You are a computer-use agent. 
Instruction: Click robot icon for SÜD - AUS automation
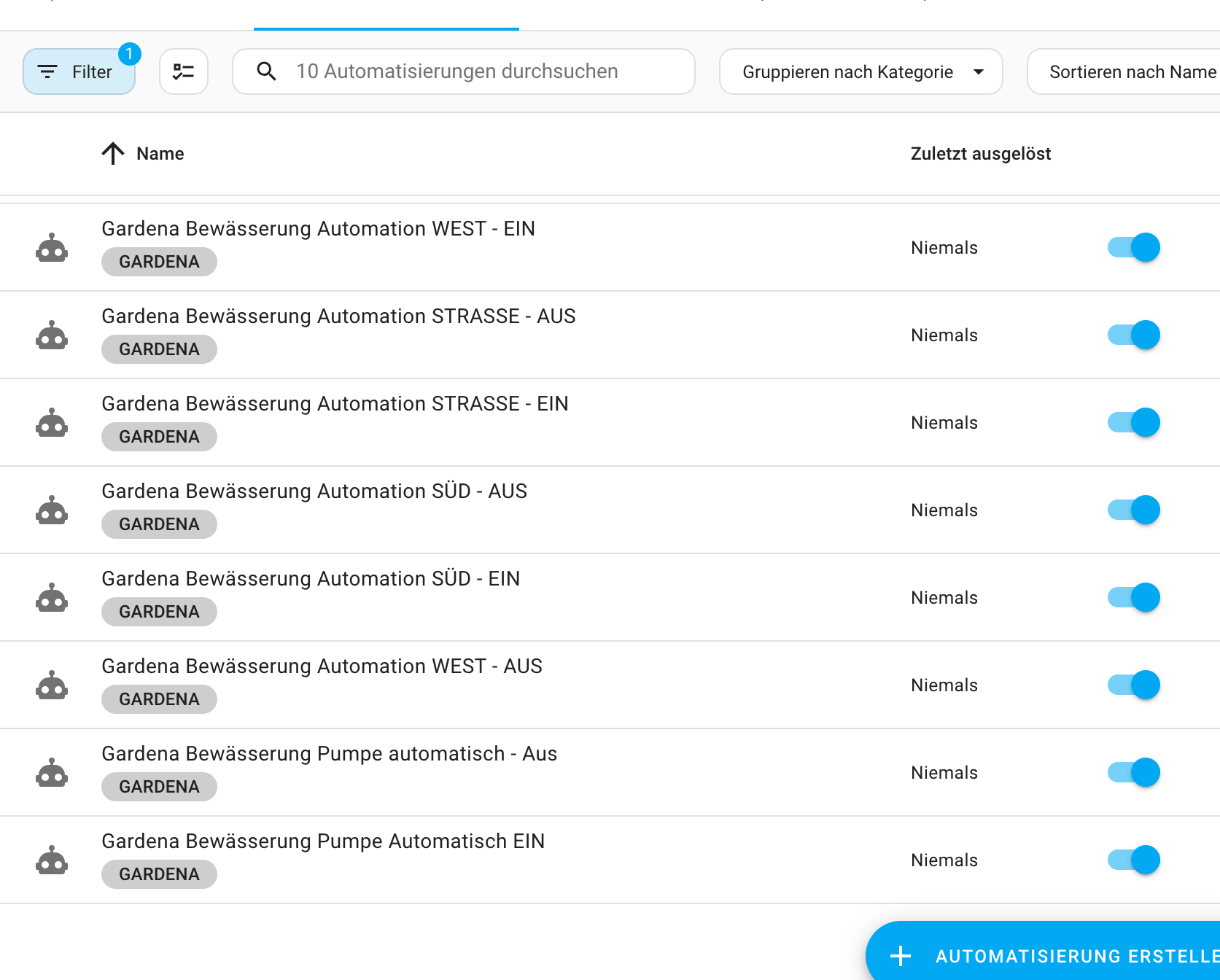point(52,510)
